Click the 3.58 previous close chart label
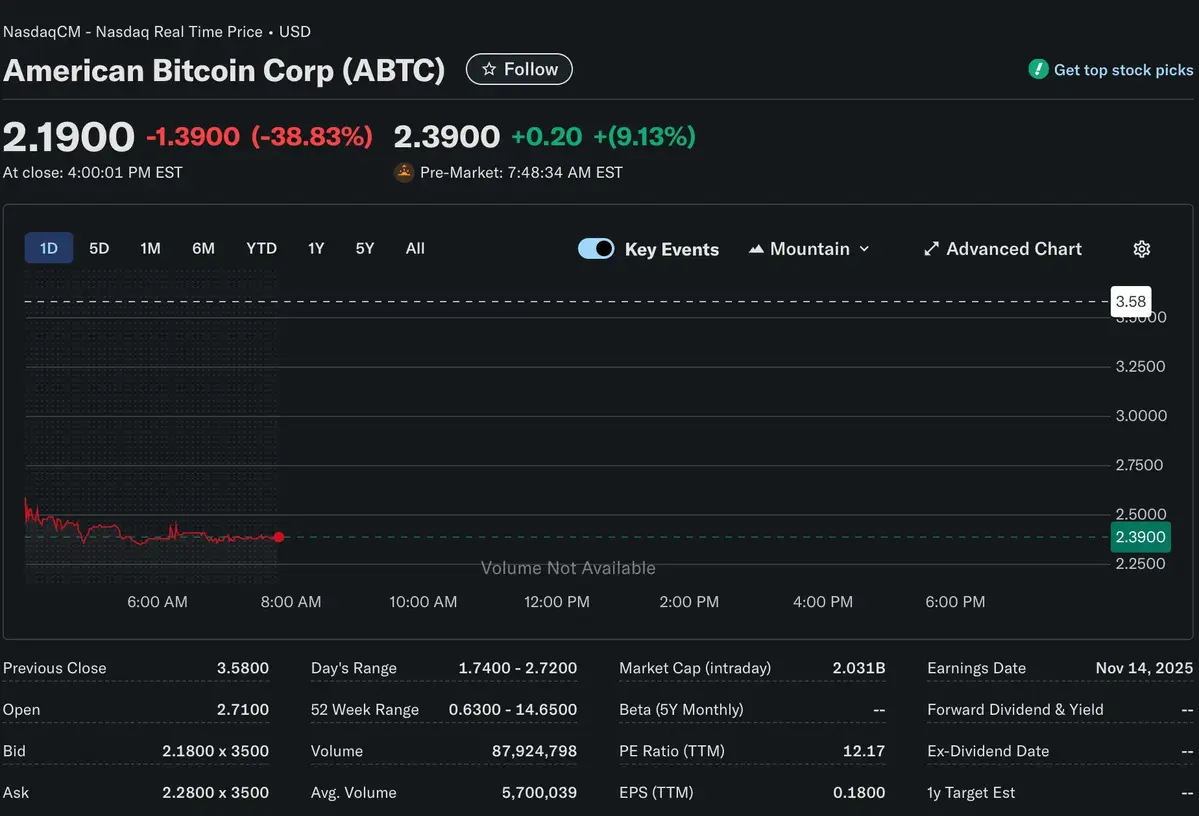Image resolution: width=1199 pixels, height=816 pixels. pyautogui.click(x=1131, y=301)
